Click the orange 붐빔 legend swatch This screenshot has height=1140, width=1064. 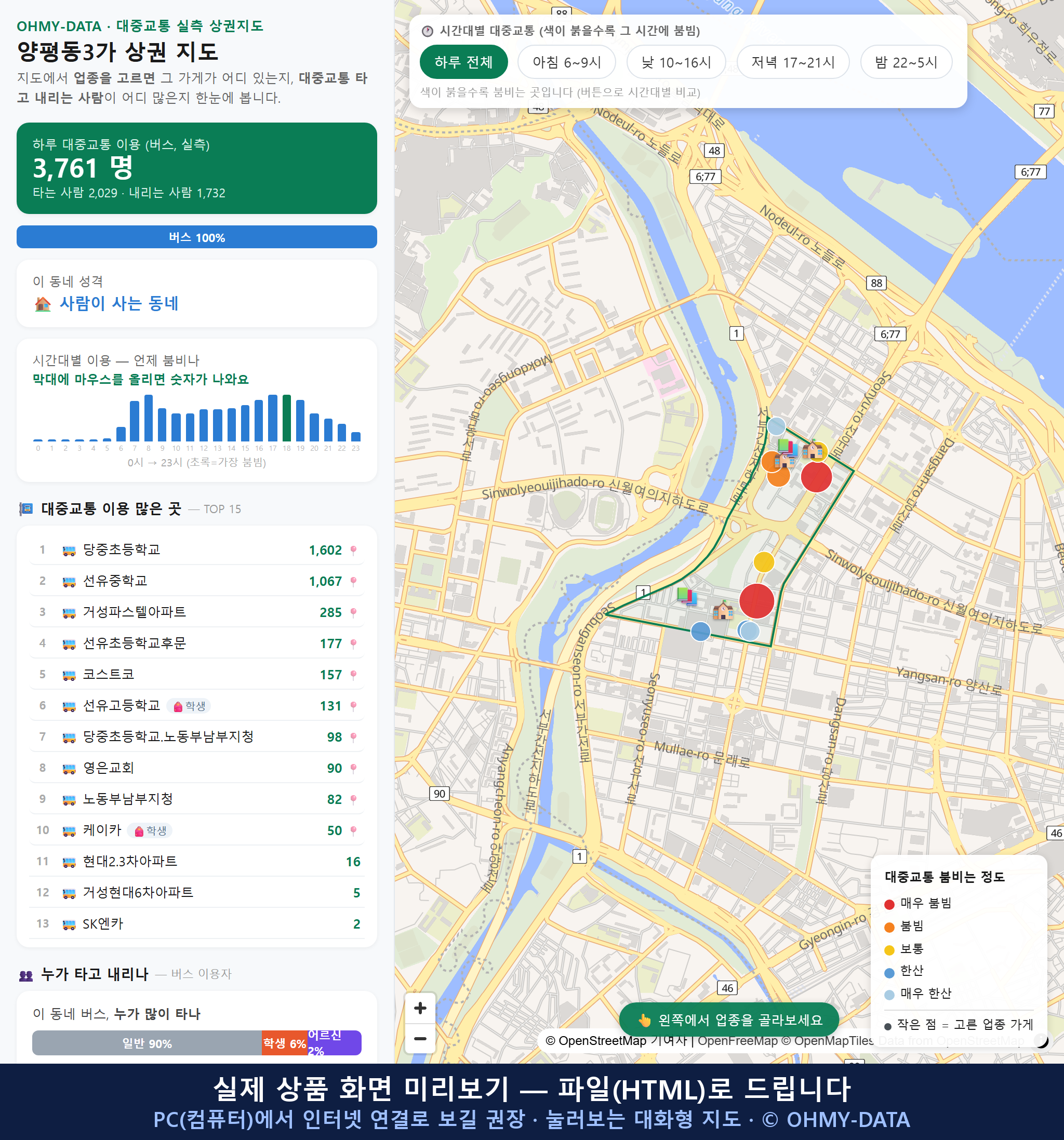[x=889, y=927]
